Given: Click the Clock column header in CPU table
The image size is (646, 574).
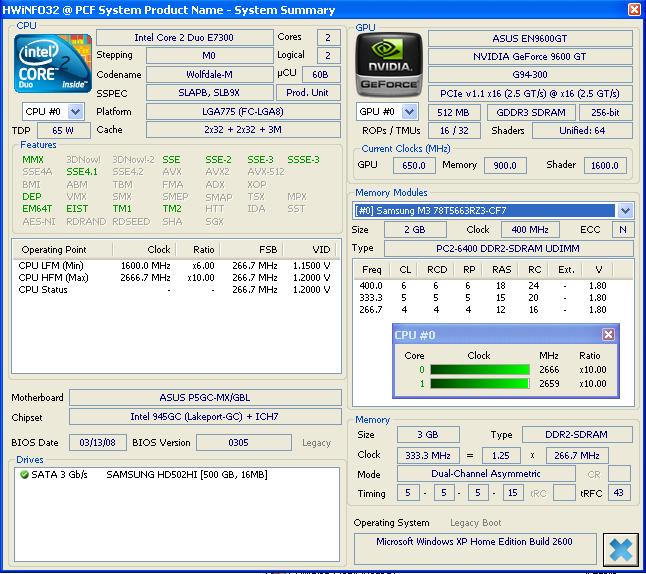Looking at the screenshot, I should [x=144, y=250].
